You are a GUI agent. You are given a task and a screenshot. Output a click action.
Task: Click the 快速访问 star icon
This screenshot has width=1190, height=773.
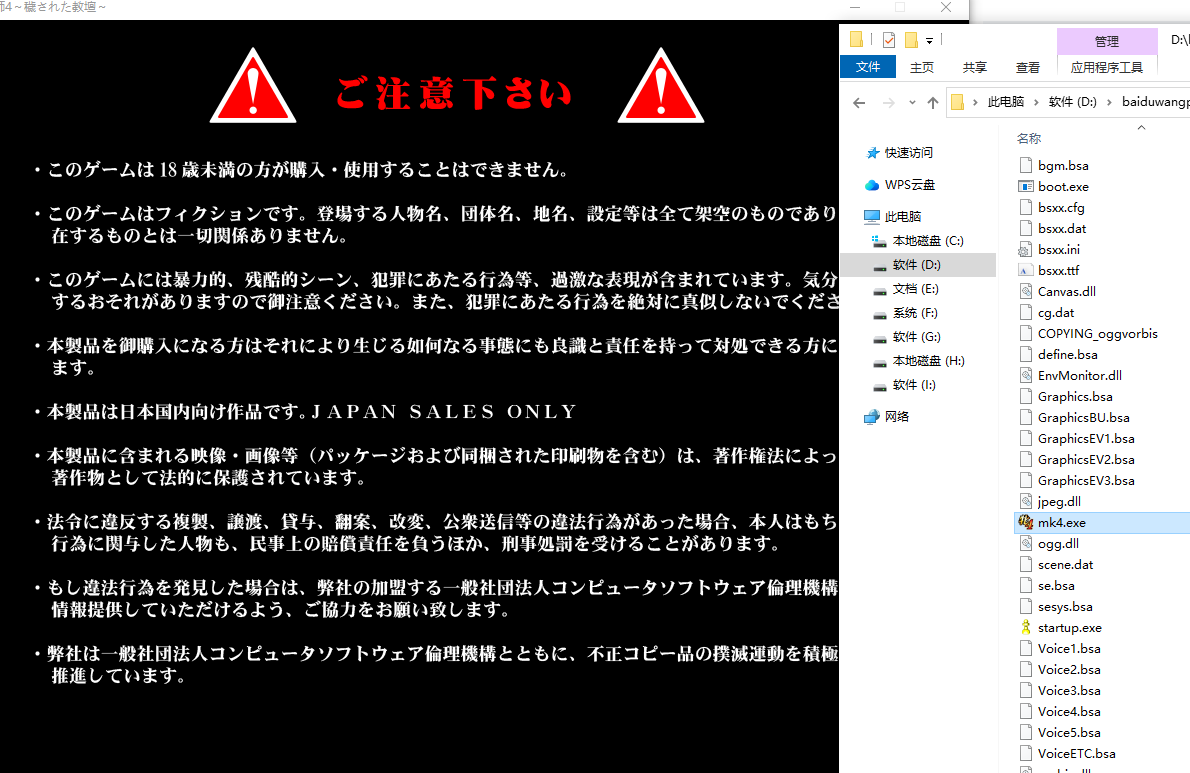click(872, 153)
